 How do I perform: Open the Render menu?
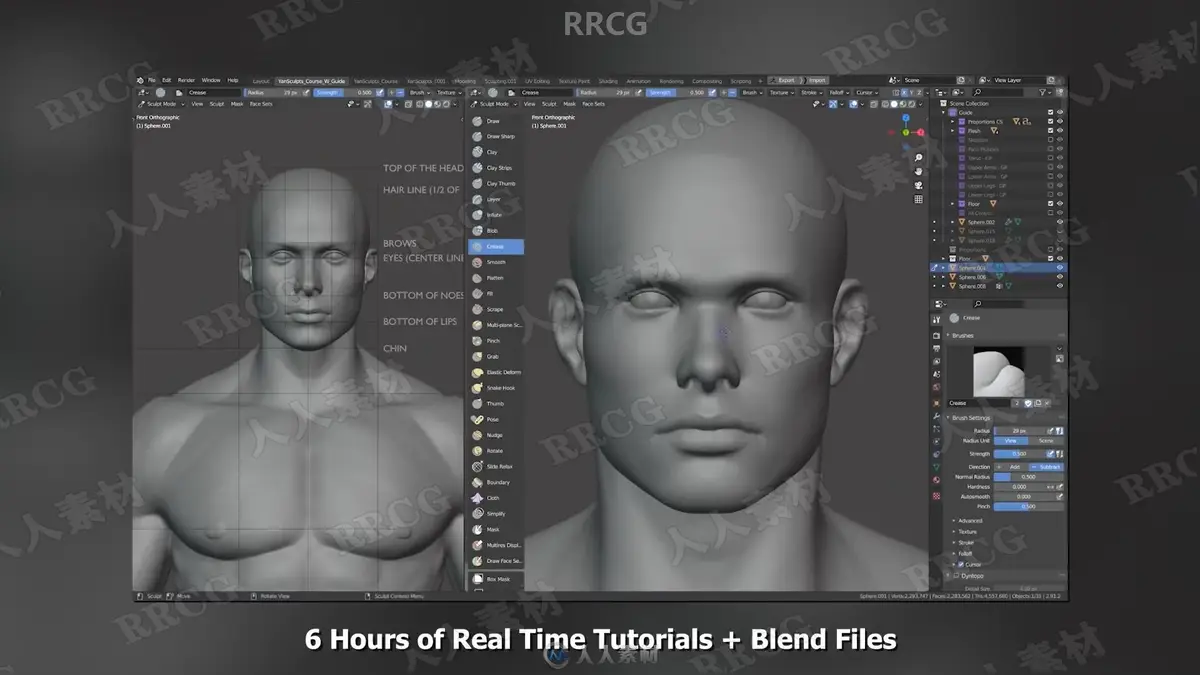pos(187,80)
